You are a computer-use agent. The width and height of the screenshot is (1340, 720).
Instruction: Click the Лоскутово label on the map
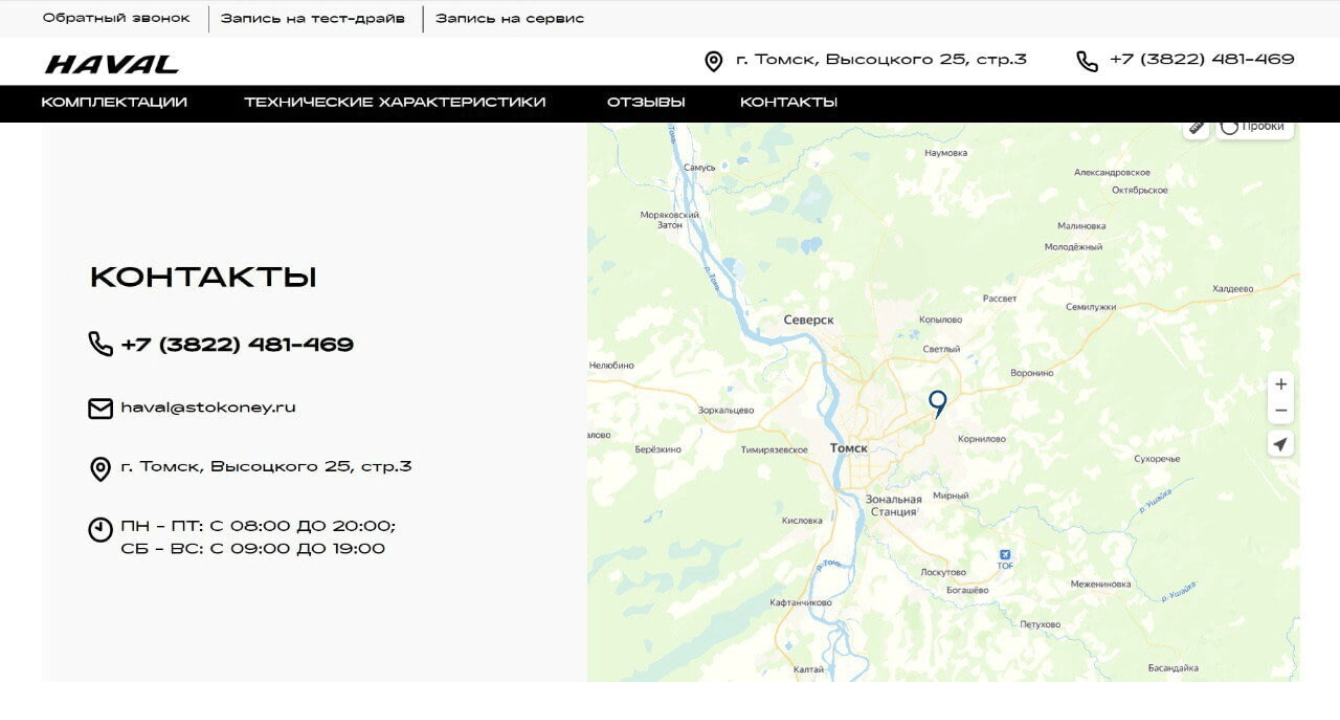click(943, 572)
